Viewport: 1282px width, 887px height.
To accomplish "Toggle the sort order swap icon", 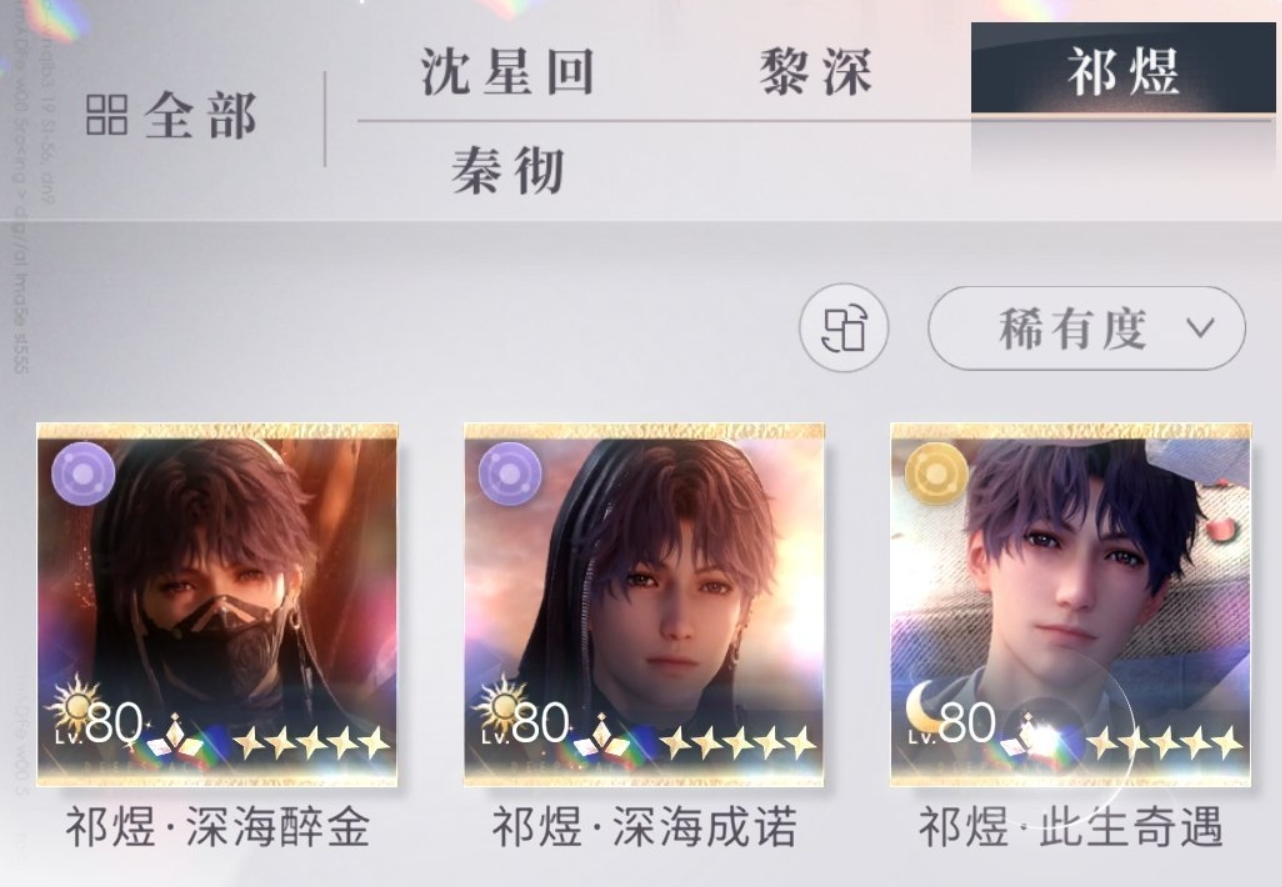I will point(844,328).
